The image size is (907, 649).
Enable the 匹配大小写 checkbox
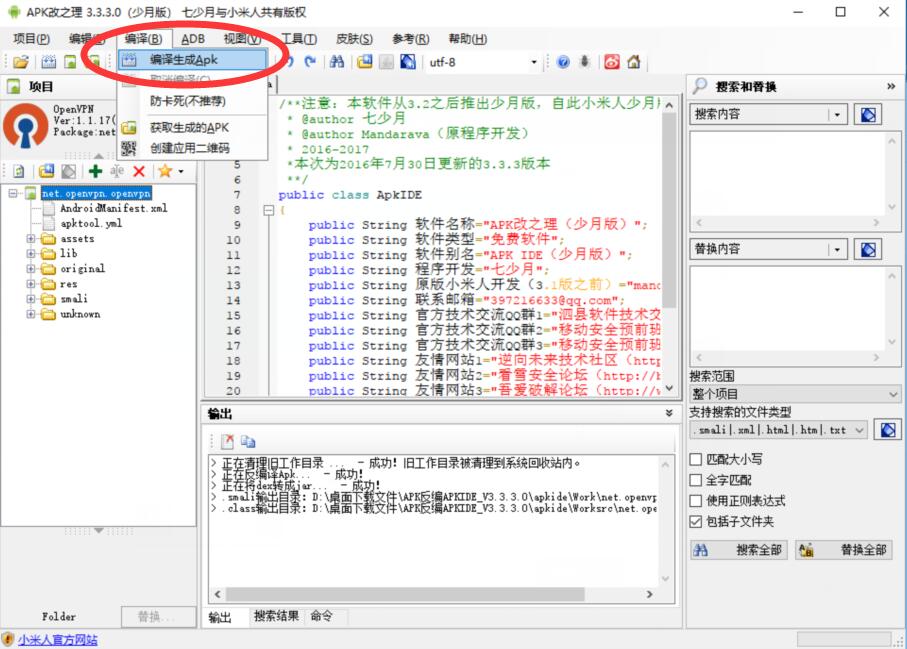point(696,460)
